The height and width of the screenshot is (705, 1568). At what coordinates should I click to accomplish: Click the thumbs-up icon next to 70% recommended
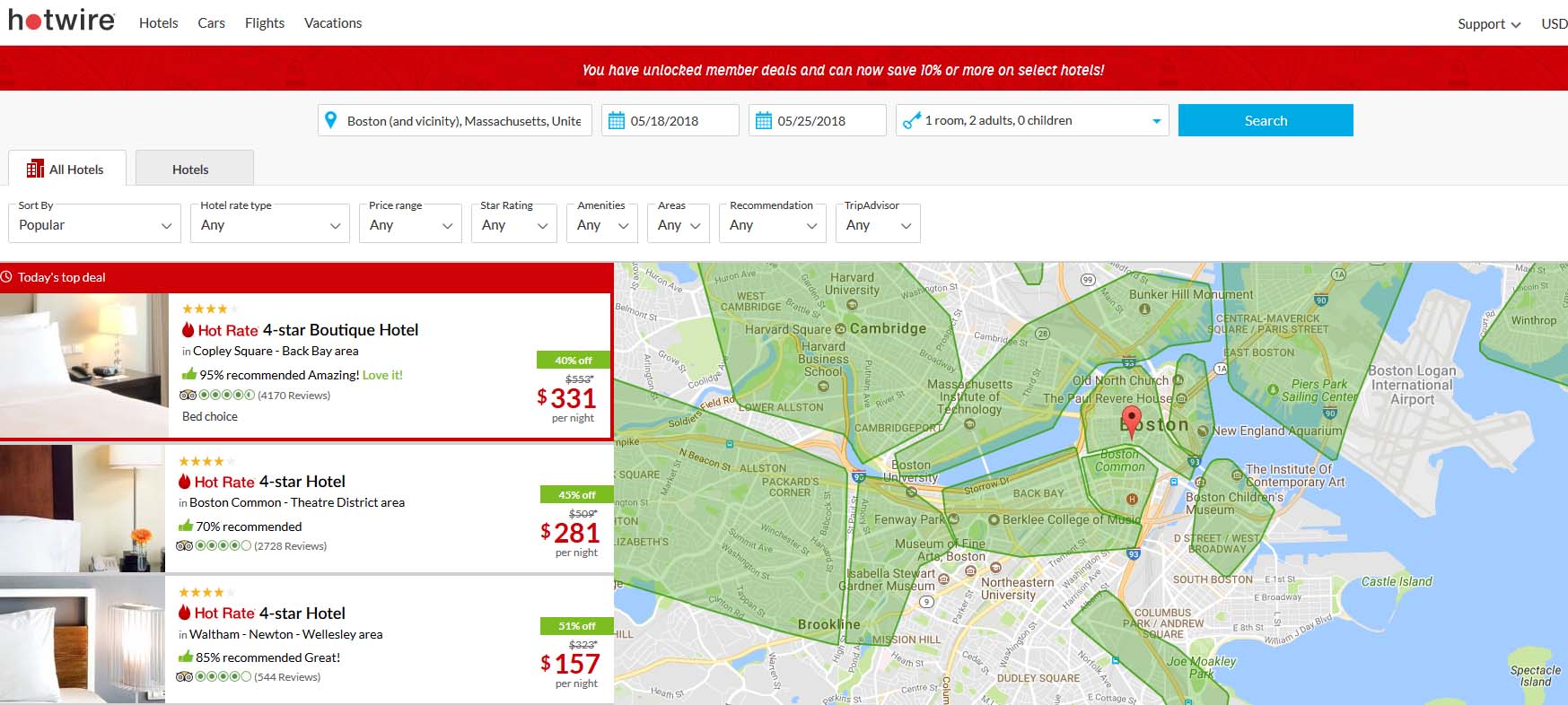[185, 526]
